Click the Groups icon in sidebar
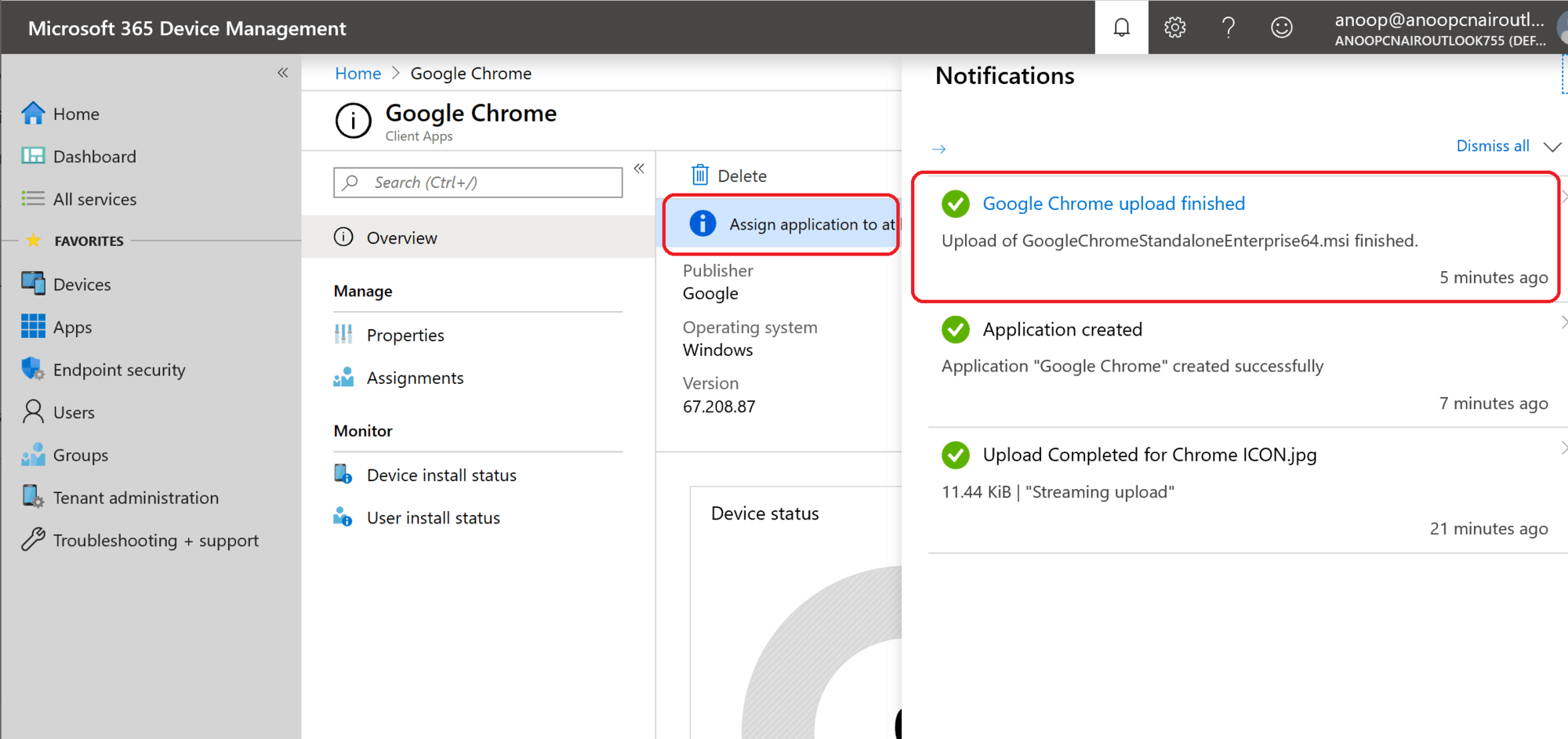The height and width of the screenshot is (739, 1568). pos(33,455)
